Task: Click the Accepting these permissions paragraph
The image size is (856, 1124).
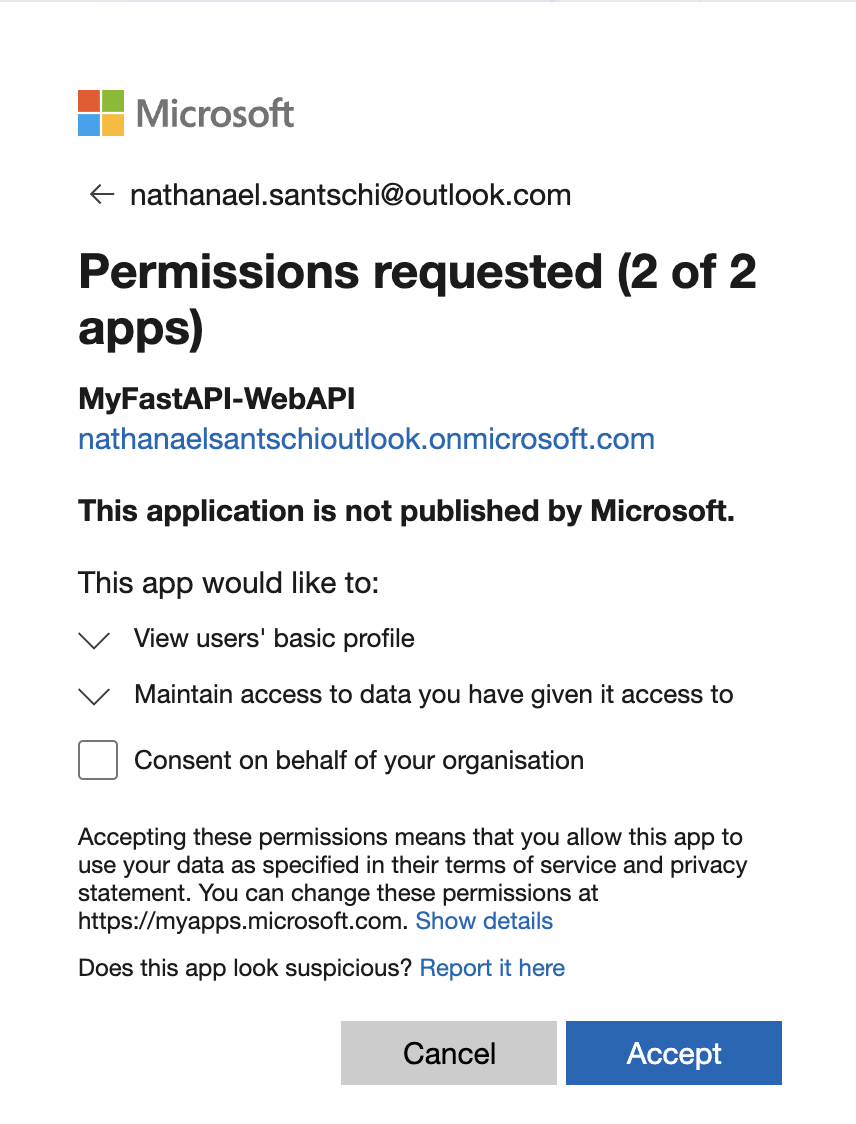Action: click(410, 864)
